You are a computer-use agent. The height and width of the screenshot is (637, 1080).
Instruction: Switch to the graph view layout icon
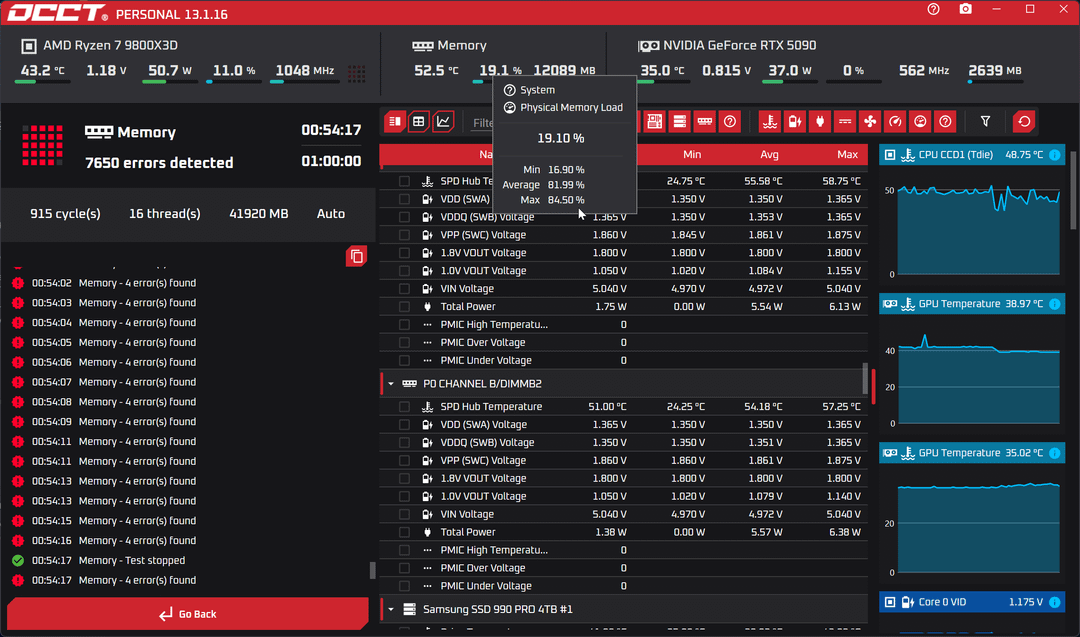pos(444,122)
